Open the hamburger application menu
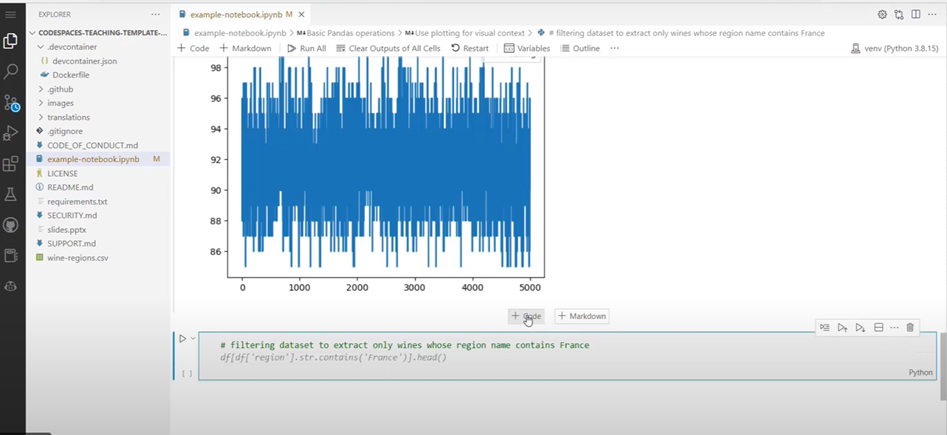Screen dimensions: 947x435 click(10, 14)
